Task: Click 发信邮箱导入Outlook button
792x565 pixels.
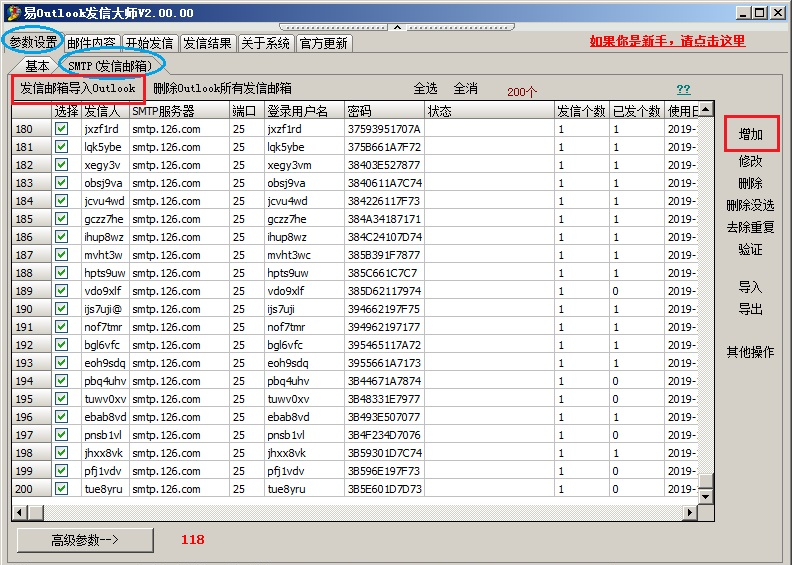Action: click(78, 89)
